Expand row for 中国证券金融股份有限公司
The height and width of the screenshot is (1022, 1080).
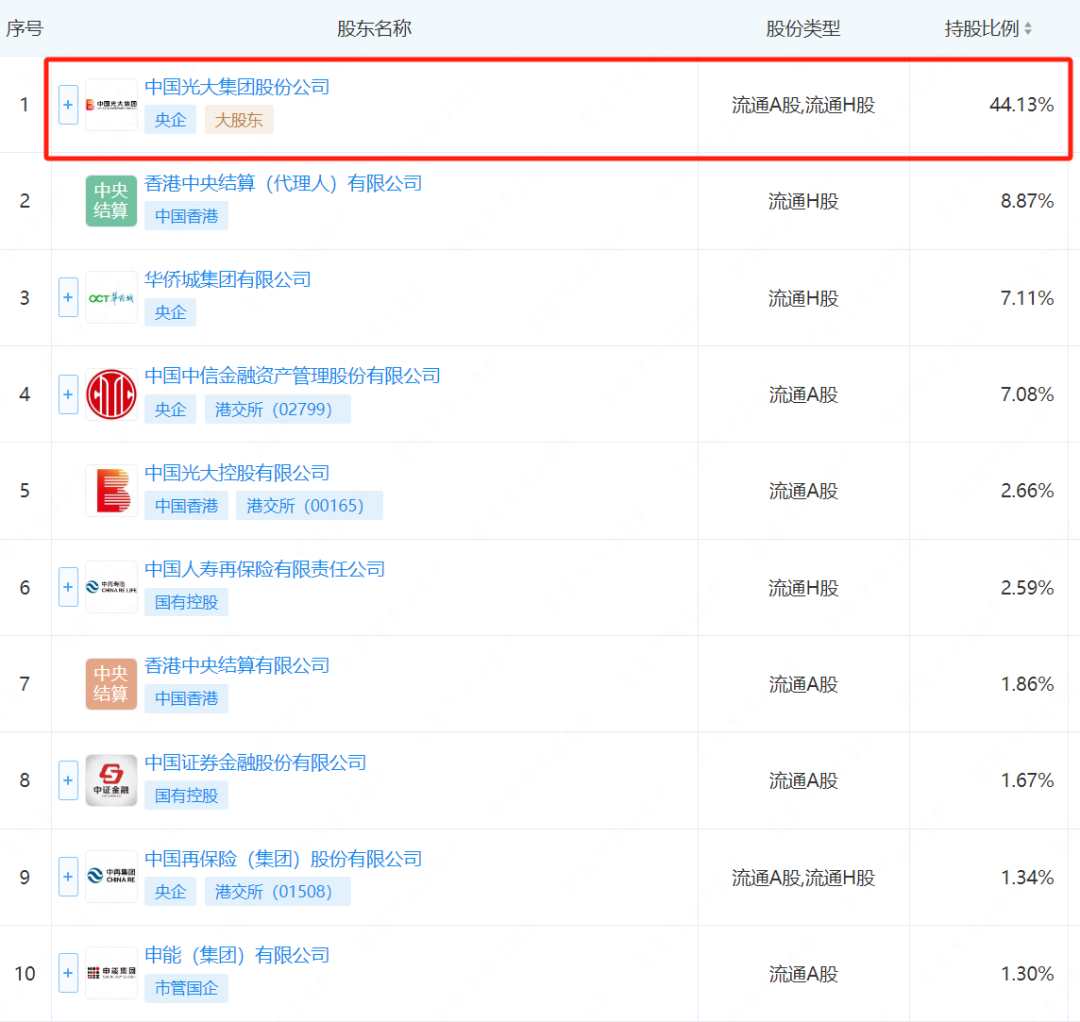point(68,780)
